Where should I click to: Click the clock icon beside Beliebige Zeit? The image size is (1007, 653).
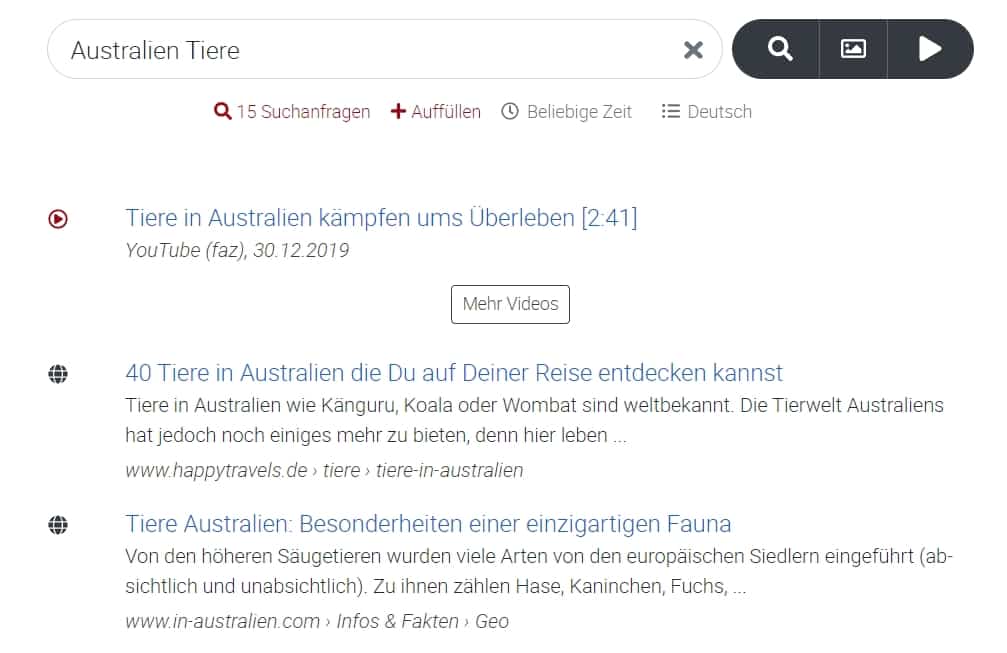click(x=510, y=111)
